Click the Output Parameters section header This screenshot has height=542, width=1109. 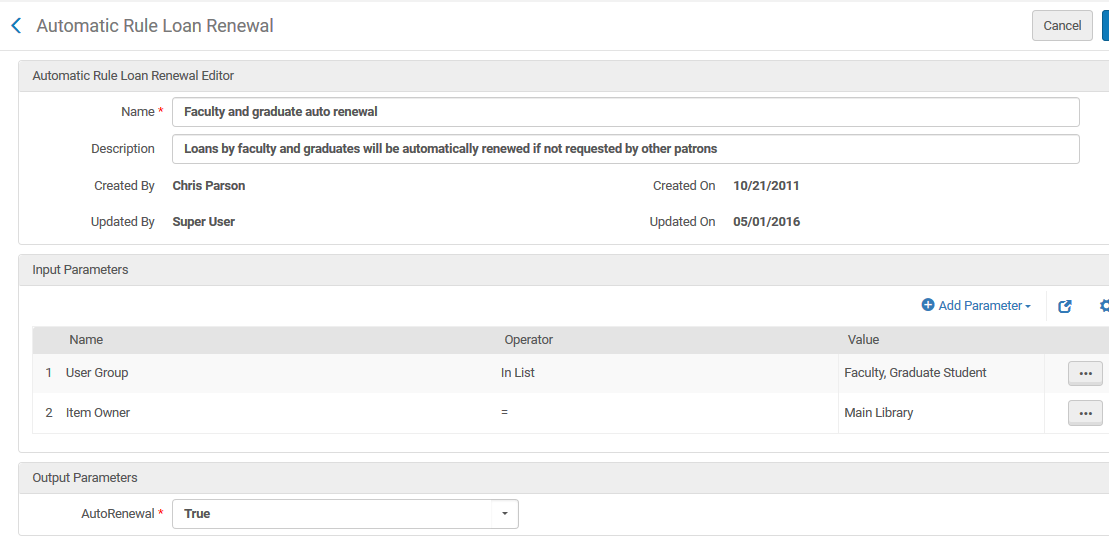tap(85, 478)
